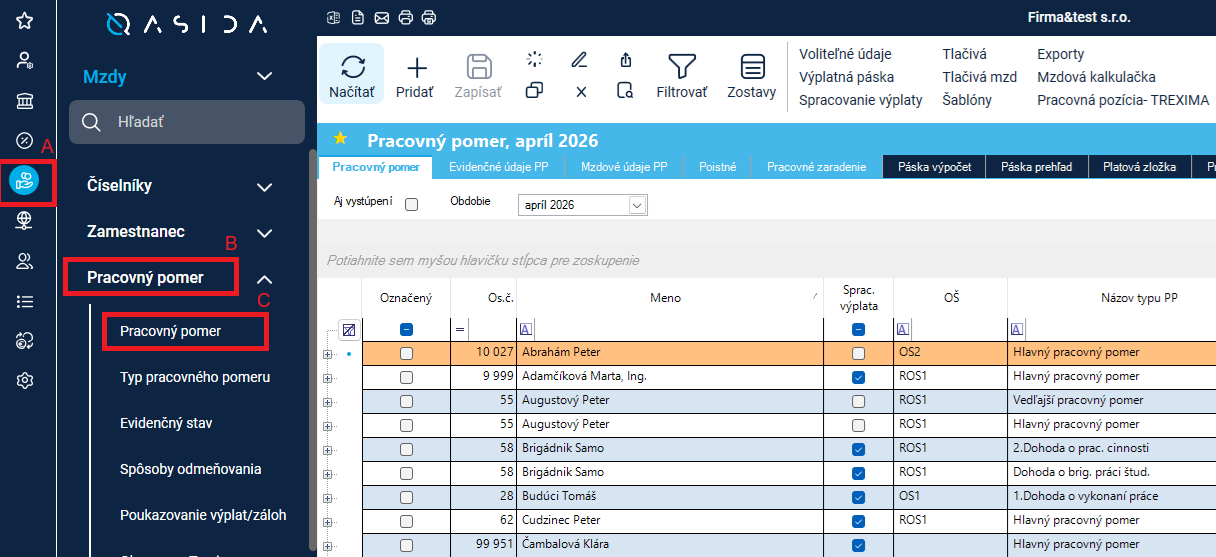Click the pencil edit toolbar icon
This screenshot has height=557, width=1216.
coord(580,60)
